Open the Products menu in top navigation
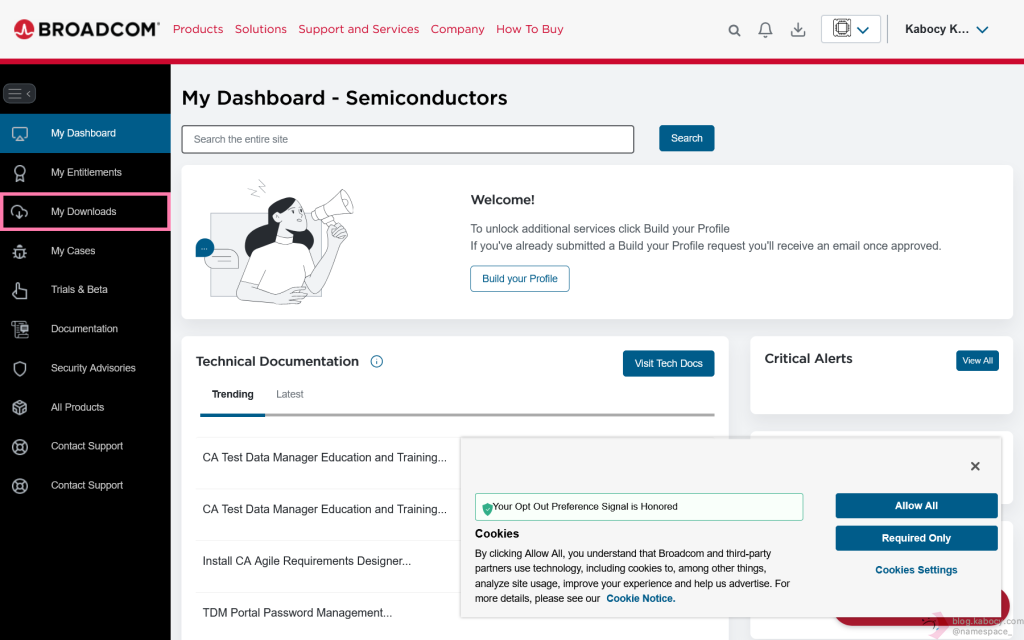The image size is (1024, 640). (x=198, y=29)
